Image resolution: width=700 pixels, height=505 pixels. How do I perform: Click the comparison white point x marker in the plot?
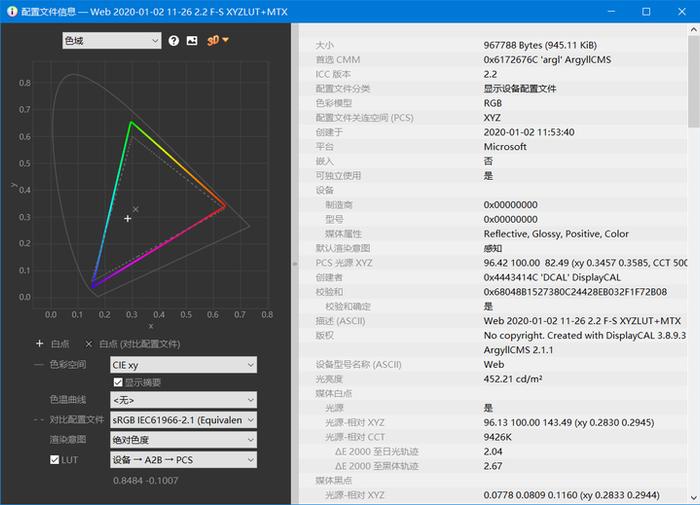tap(135, 209)
